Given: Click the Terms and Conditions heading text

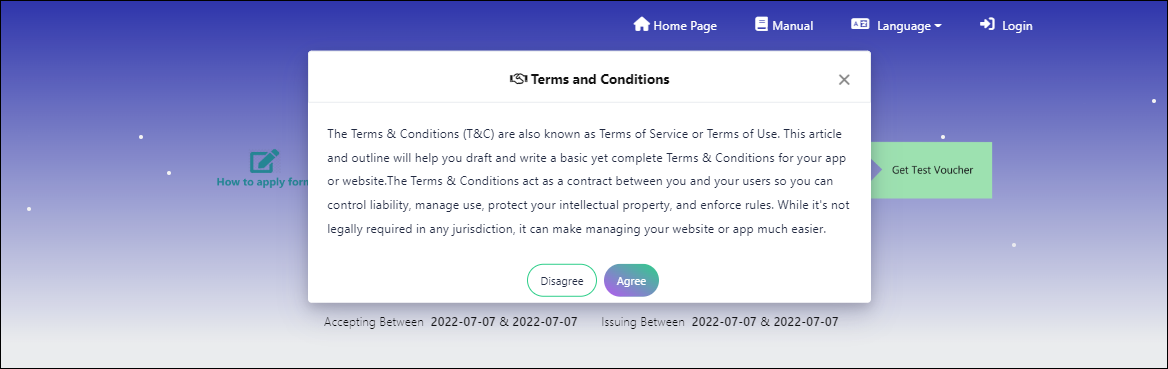Looking at the screenshot, I should pos(600,79).
